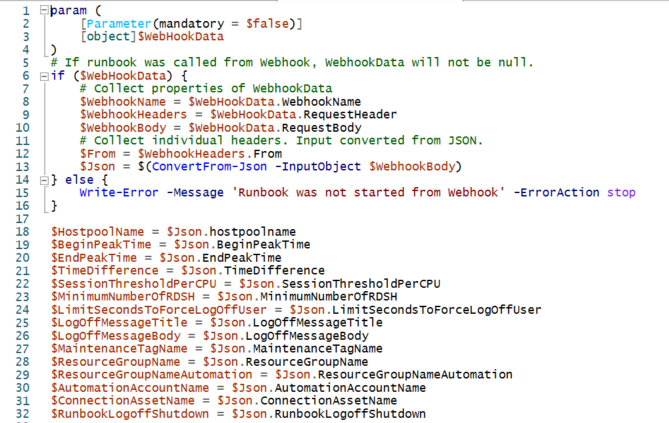
Task: Click the -InputObject parameter
Action: 318,167
